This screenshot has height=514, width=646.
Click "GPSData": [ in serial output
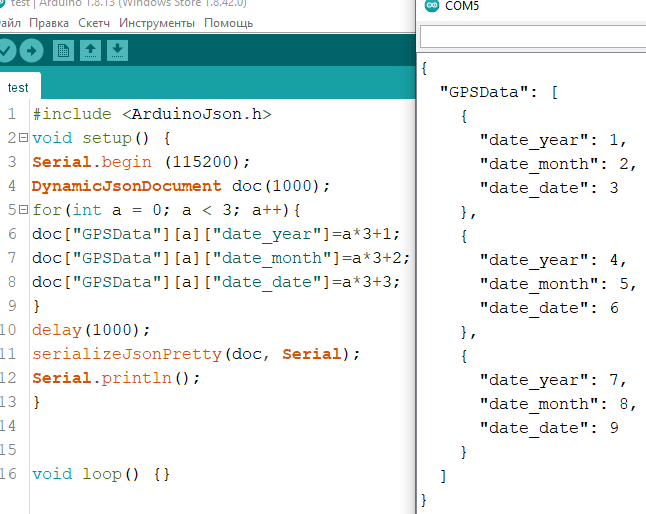(499, 92)
